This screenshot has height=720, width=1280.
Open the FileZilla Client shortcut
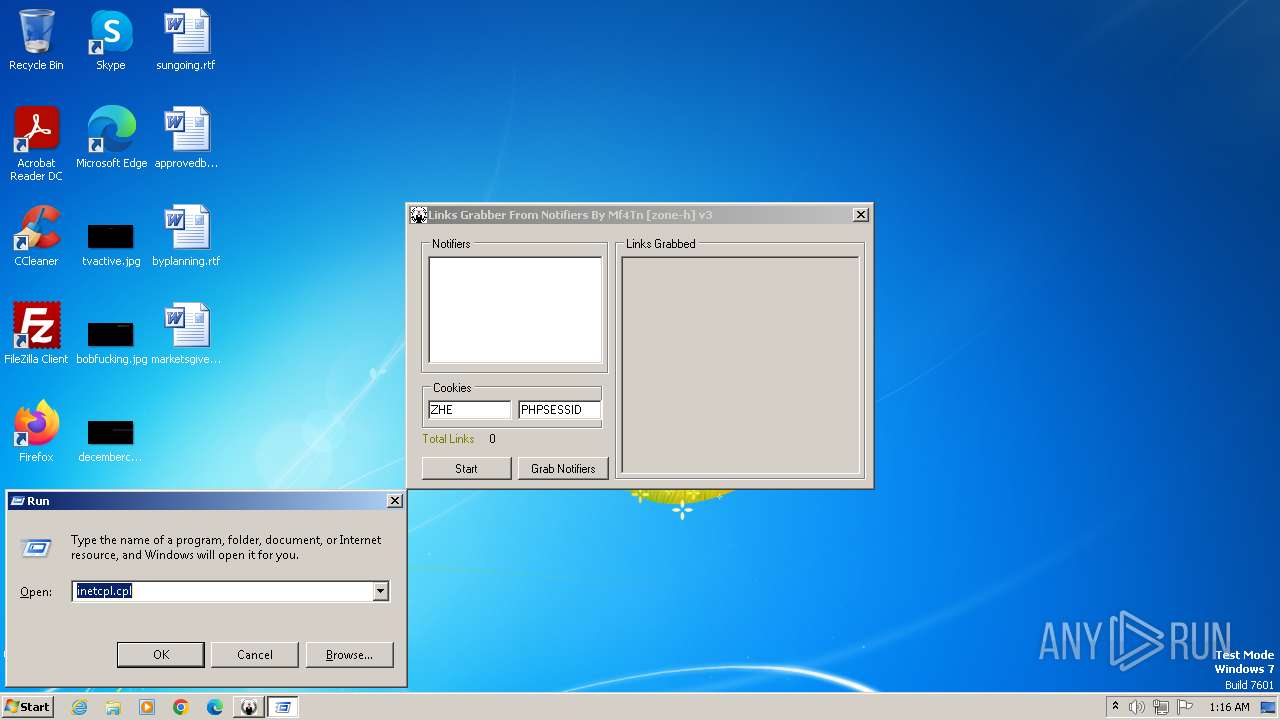tap(36, 334)
